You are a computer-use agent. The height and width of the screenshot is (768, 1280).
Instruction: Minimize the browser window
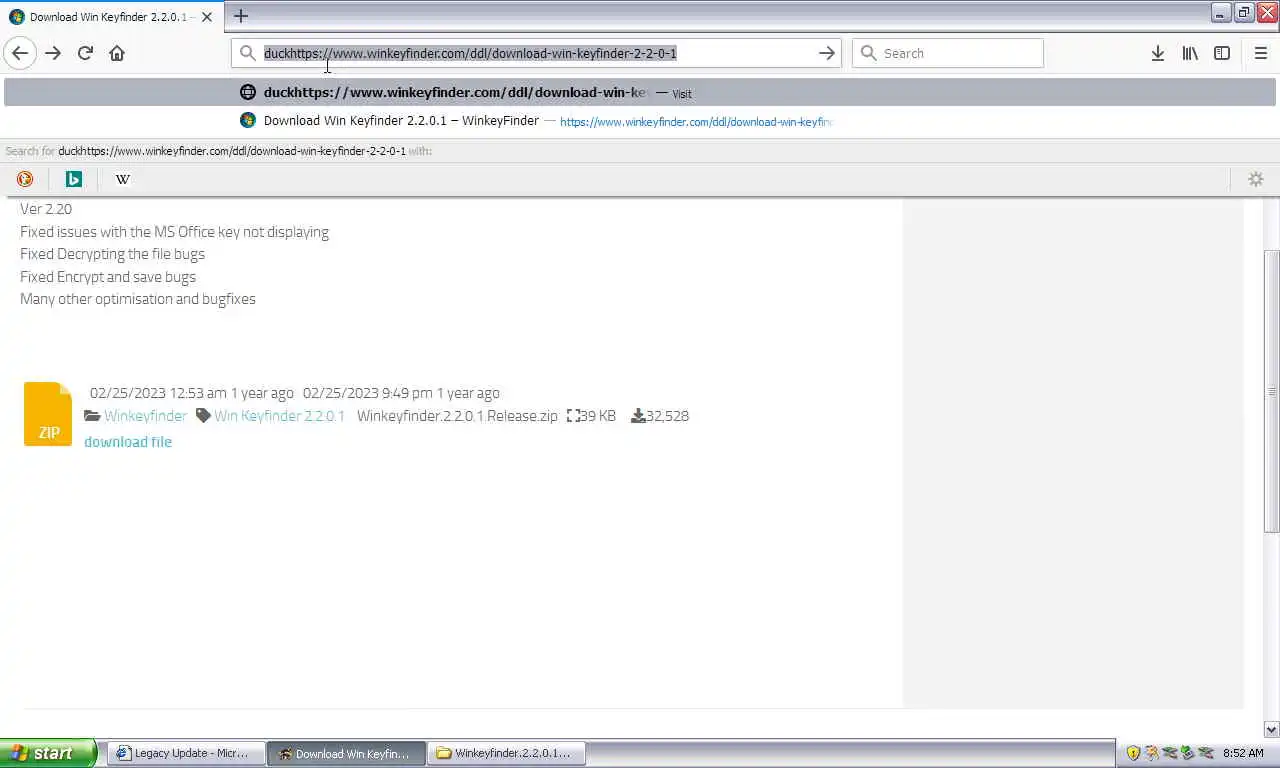(x=1221, y=13)
